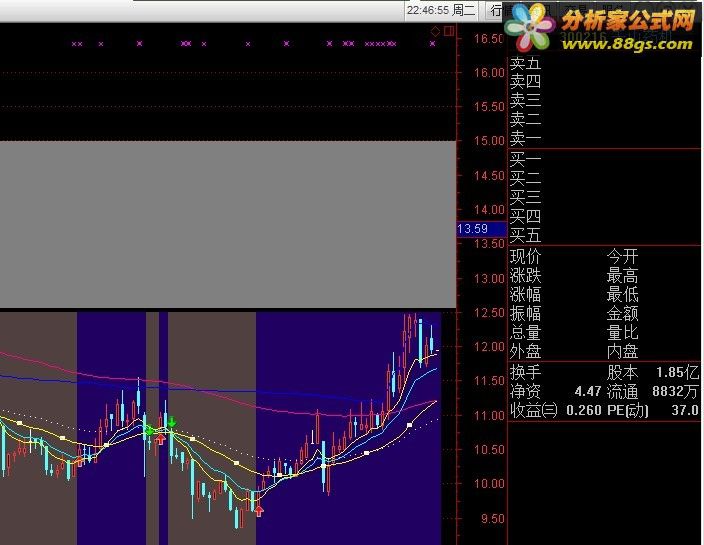Click the PE(动) value 37.0

tap(685, 410)
